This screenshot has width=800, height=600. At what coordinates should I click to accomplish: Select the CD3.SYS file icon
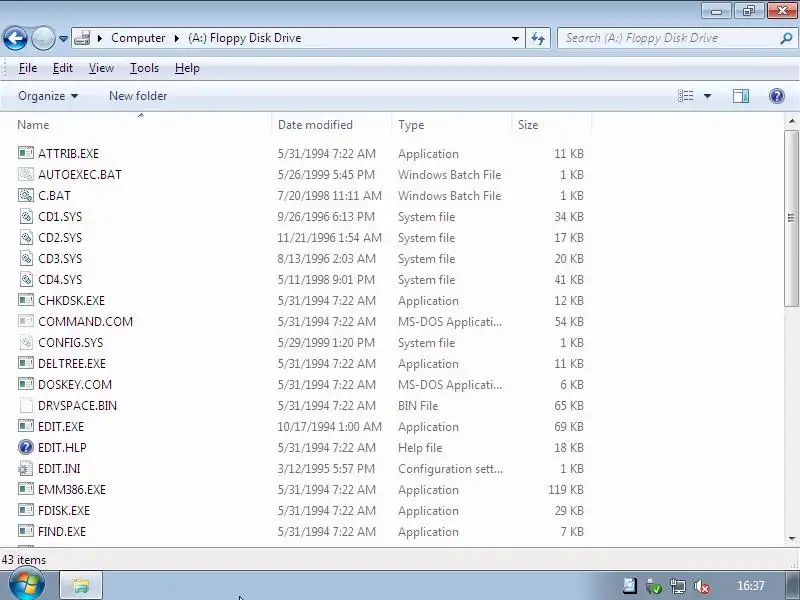(26, 258)
